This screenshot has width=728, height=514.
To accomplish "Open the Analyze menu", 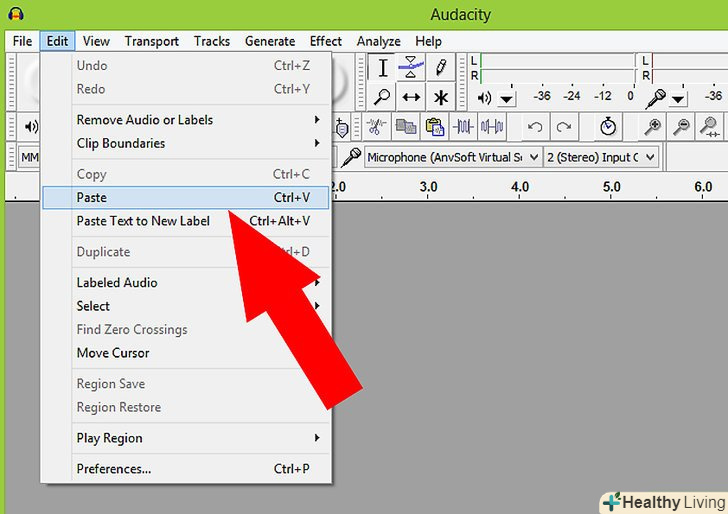I will [x=378, y=41].
